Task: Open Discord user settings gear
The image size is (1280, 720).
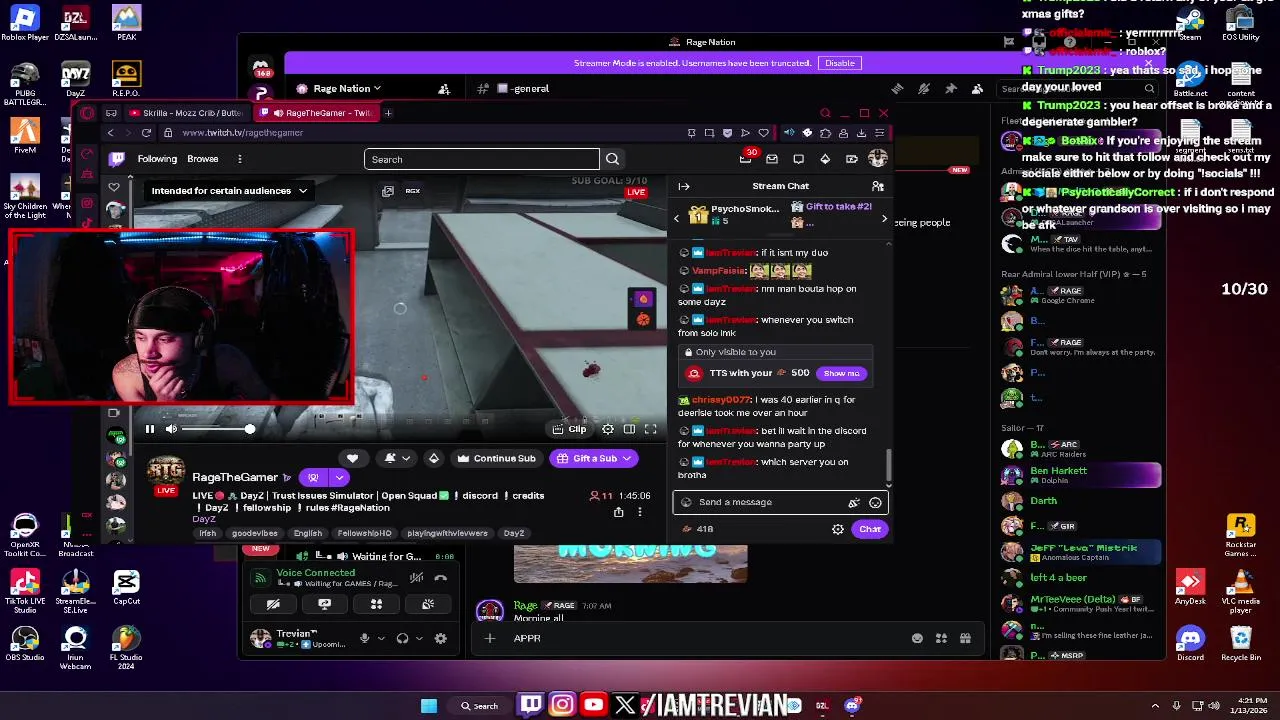Action: [x=441, y=638]
